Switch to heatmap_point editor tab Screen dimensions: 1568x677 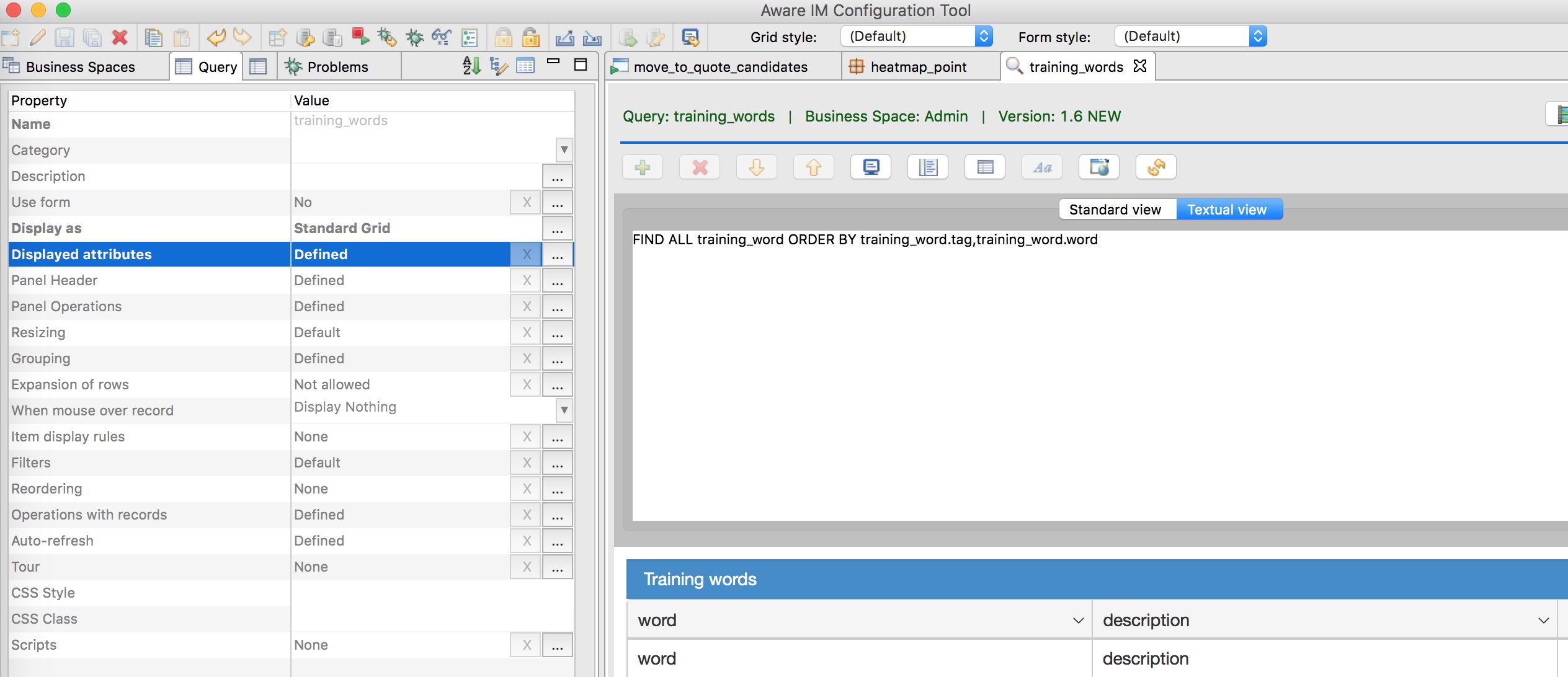[x=920, y=66]
